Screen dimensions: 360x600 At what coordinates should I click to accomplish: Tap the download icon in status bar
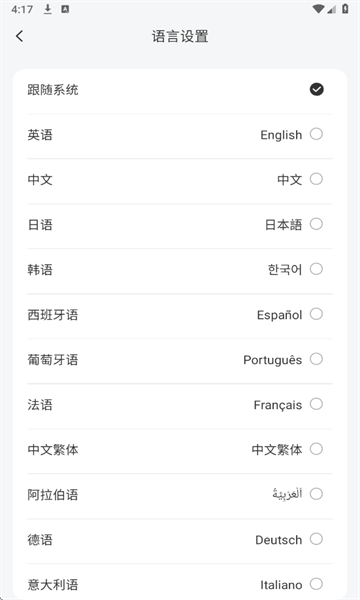47,9
